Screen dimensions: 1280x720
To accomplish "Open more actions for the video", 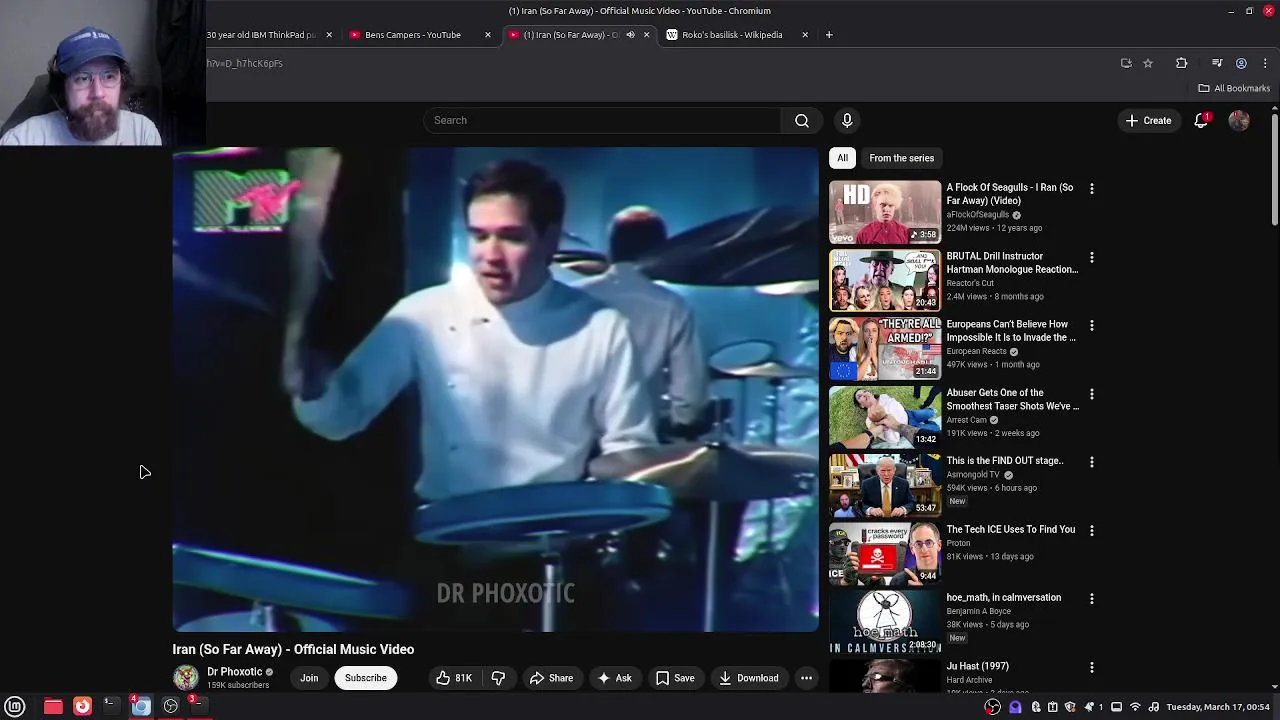I will pyautogui.click(x=806, y=678).
